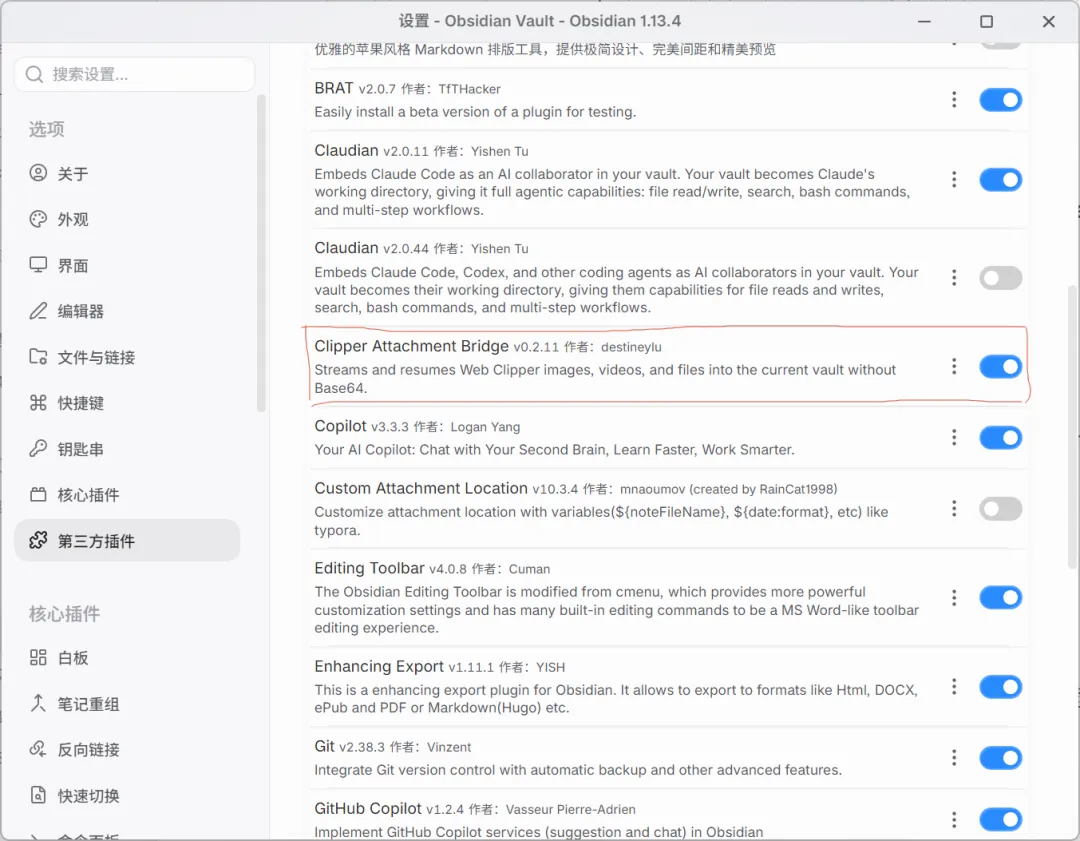Toggle off the Enhancing Export plugin
The height and width of the screenshot is (841, 1080).
[1000, 687]
